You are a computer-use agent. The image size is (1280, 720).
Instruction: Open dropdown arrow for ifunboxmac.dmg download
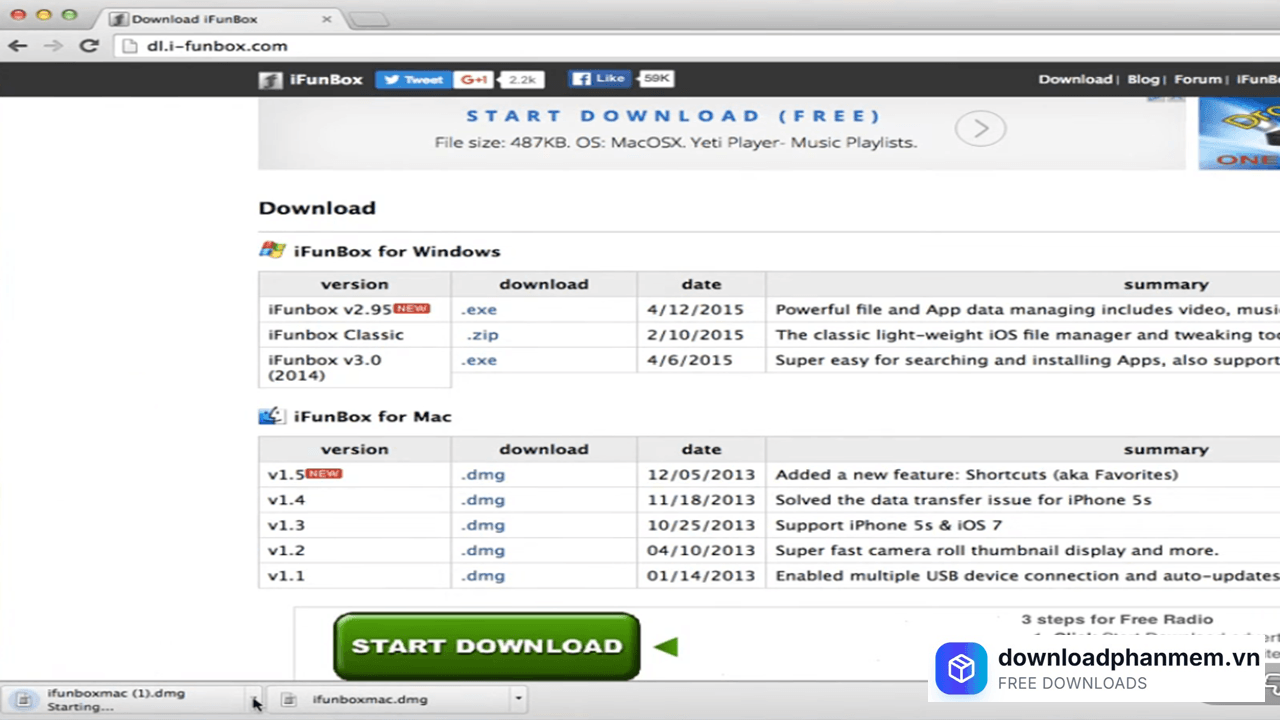click(x=518, y=699)
